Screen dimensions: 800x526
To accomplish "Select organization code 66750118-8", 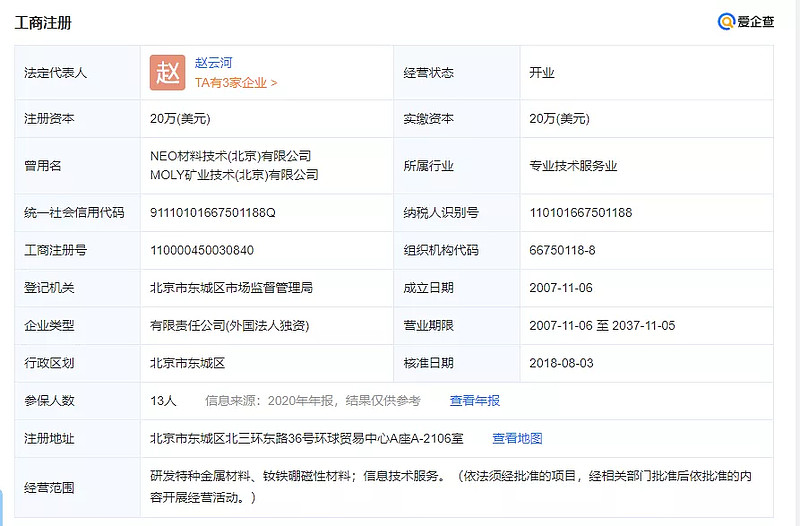I will coord(562,251).
